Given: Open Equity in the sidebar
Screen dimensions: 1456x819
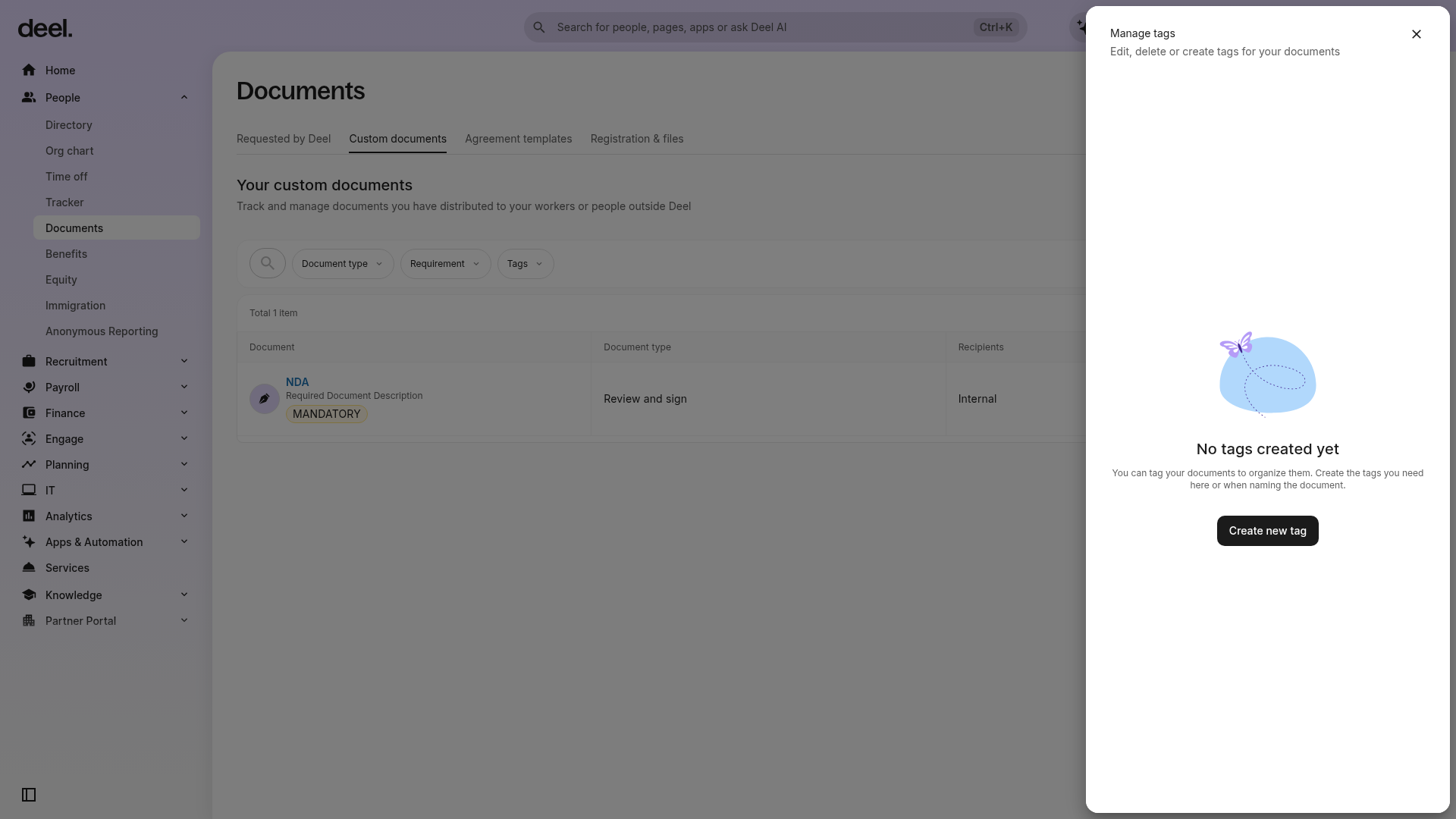Looking at the screenshot, I should tap(117, 280).
